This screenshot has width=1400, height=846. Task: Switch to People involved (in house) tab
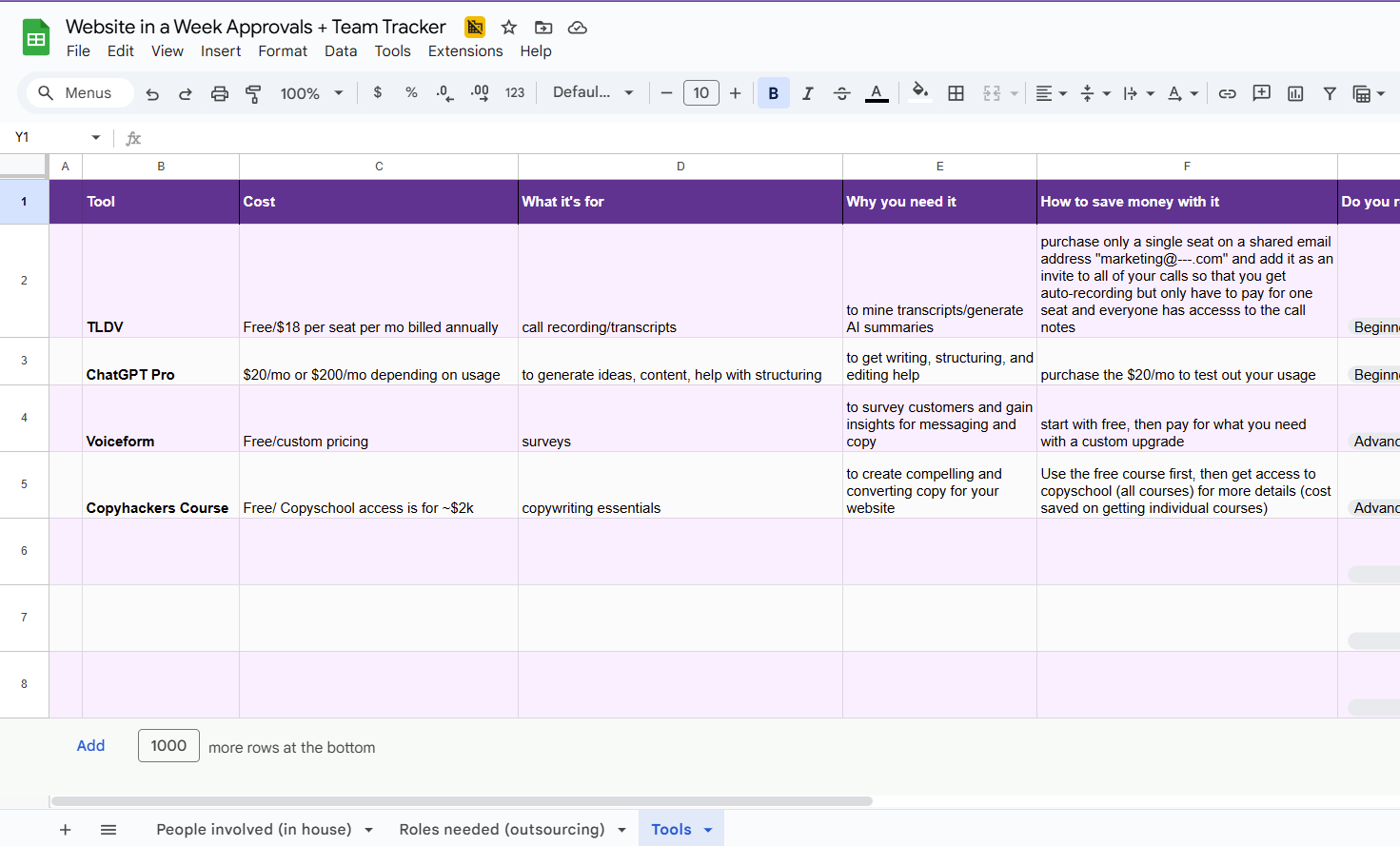coord(254,830)
